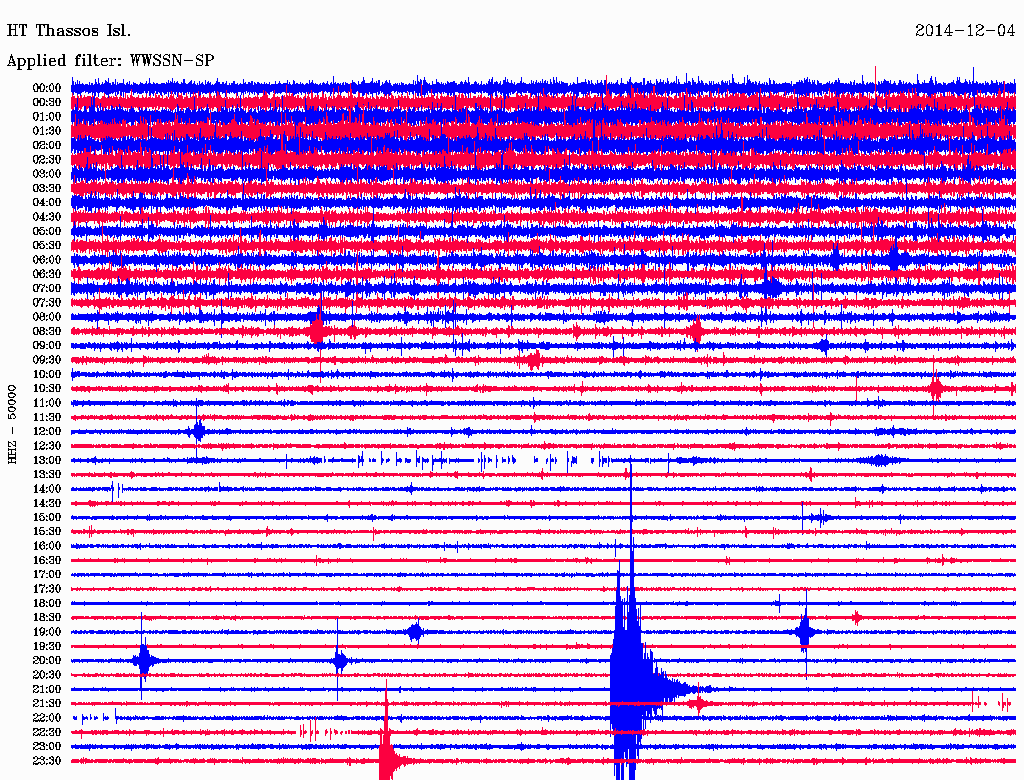Click the largest blue earthquake burst on the 21:00 trace

pyautogui.click(x=632, y=686)
